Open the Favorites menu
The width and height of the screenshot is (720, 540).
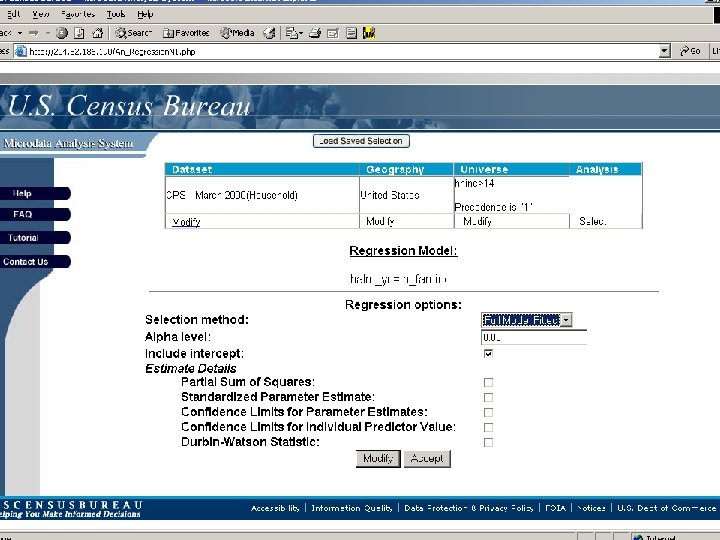tap(78, 14)
